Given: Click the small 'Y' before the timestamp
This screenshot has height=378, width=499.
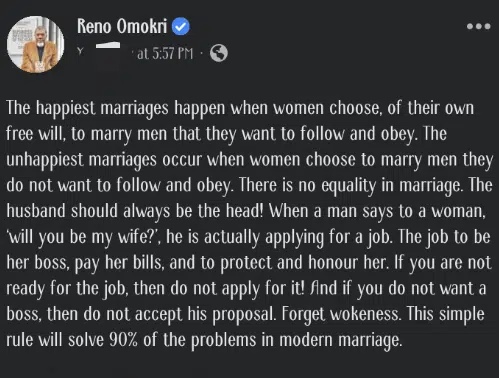Looking at the screenshot, I should tap(80, 51).
